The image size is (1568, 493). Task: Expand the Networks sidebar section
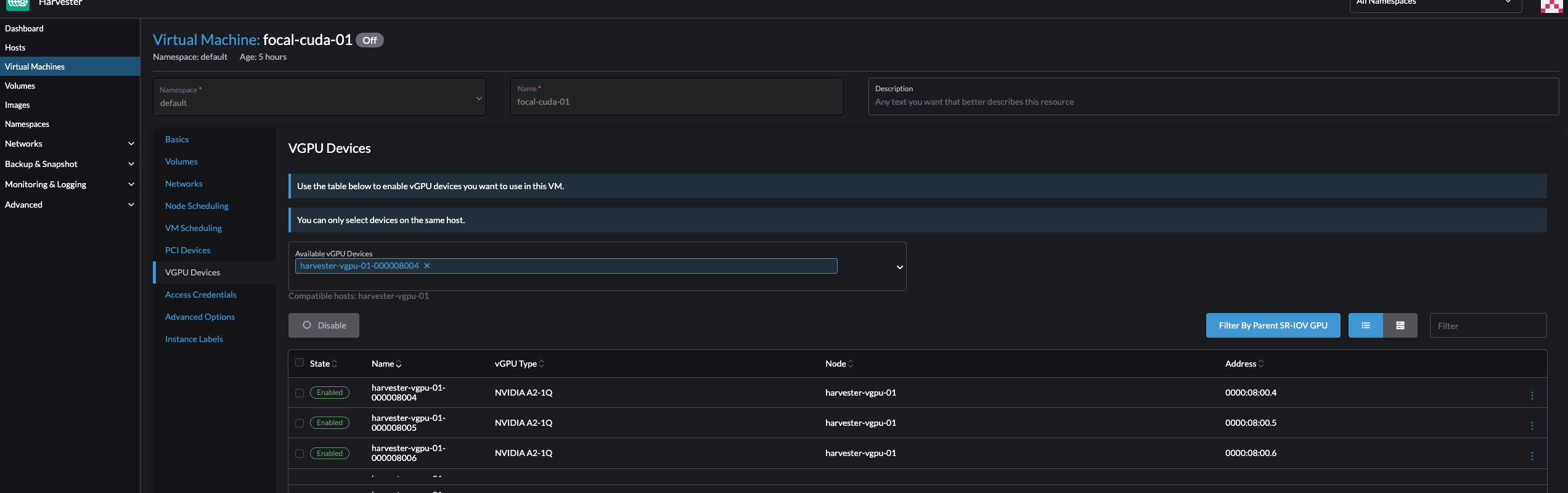(131, 144)
